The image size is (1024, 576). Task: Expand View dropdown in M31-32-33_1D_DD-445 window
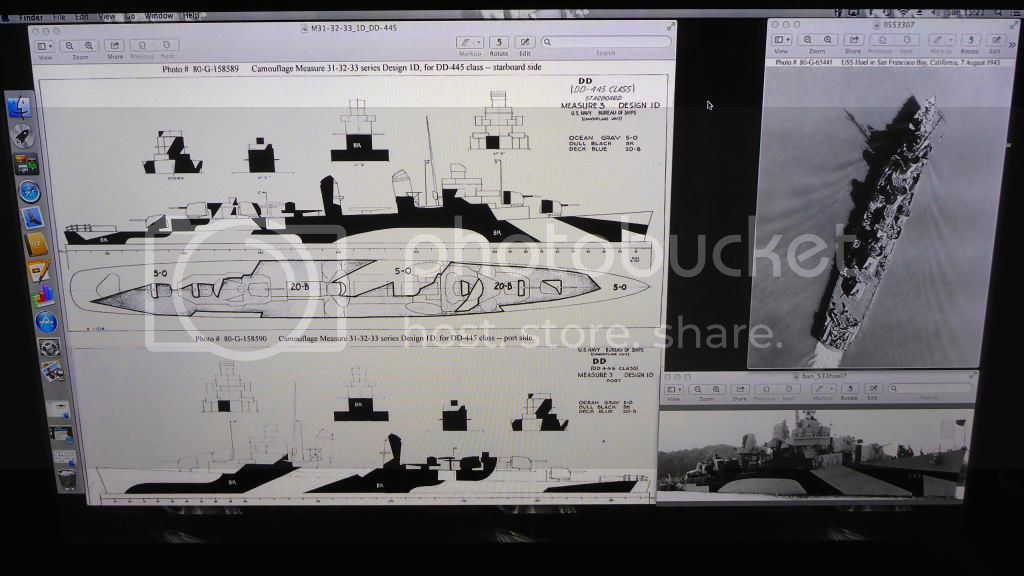[45, 45]
